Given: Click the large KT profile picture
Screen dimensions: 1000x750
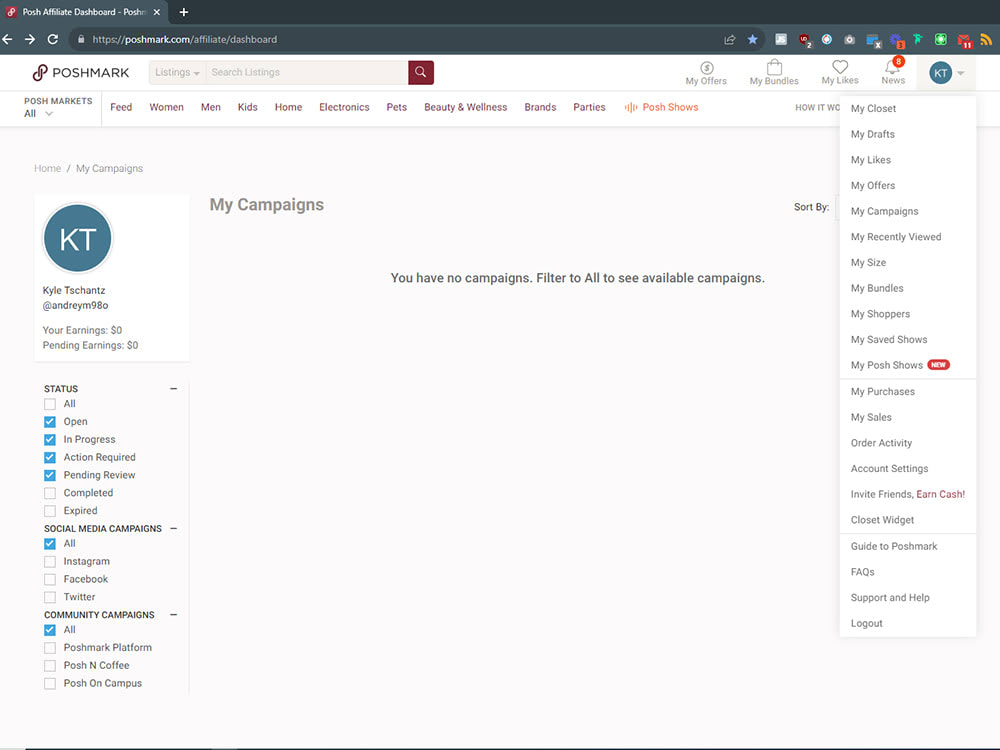Looking at the screenshot, I should (x=78, y=239).
